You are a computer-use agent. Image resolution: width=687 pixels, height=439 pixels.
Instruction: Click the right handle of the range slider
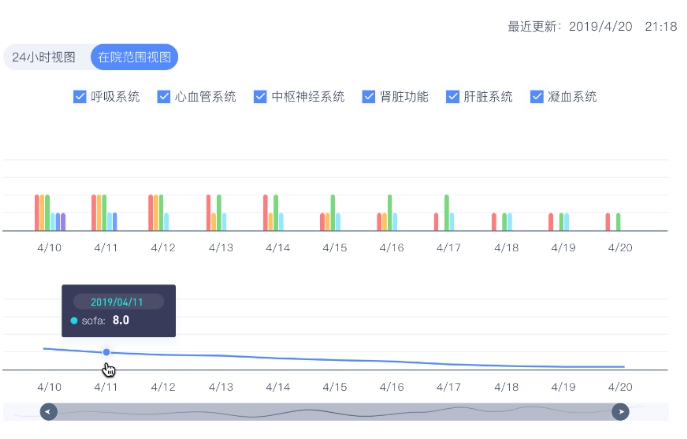(620, 411)
